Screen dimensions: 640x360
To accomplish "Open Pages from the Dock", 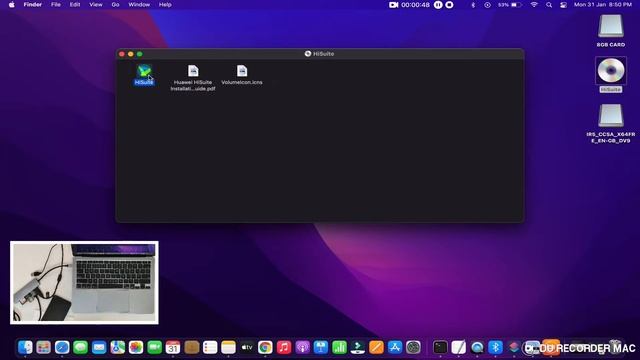I will 376,347.
